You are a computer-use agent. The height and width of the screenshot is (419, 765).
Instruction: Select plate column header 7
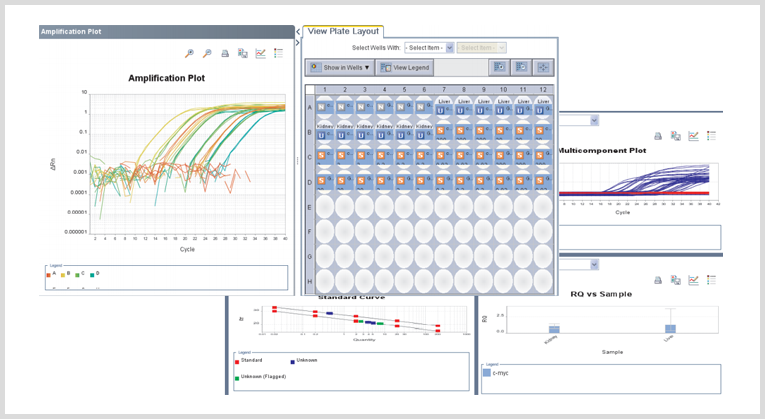(x=444, y=90)
